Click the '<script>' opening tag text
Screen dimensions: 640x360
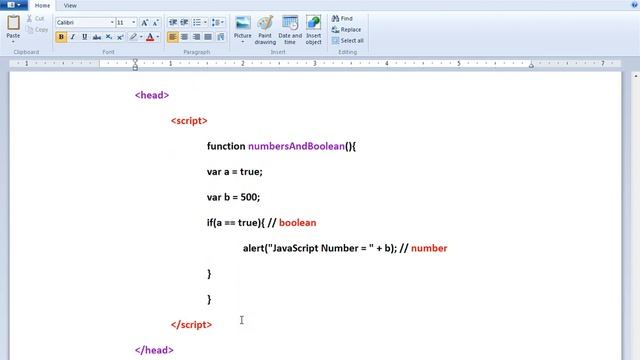pyautogui.click(x=189, y=121)
